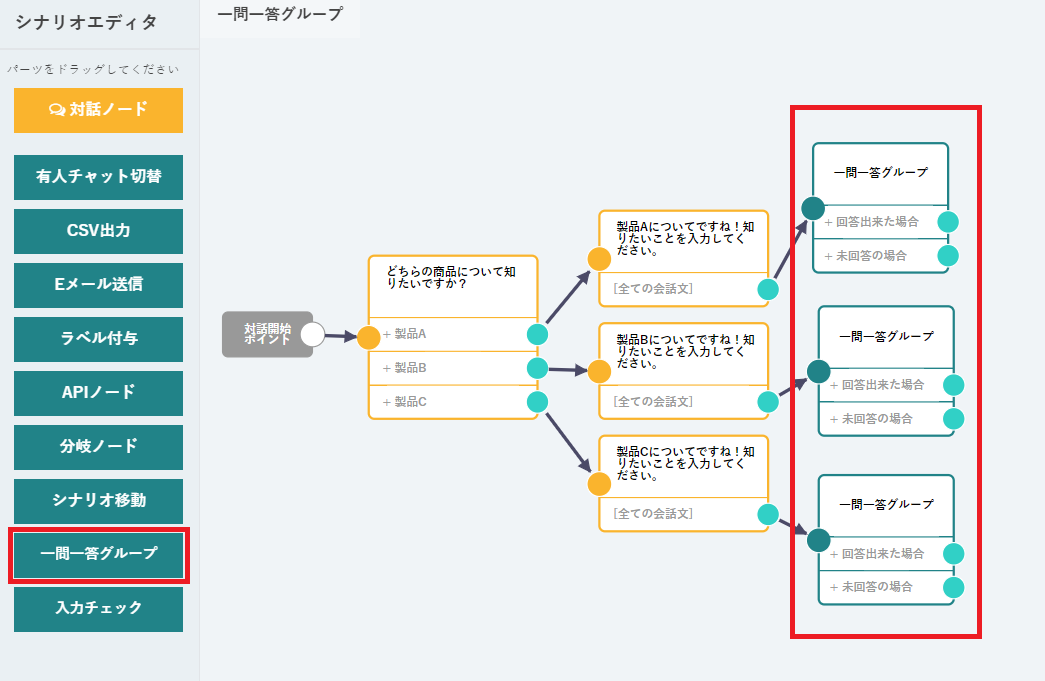Click [全ての会話文] row in 製品B node

(684, 402)
